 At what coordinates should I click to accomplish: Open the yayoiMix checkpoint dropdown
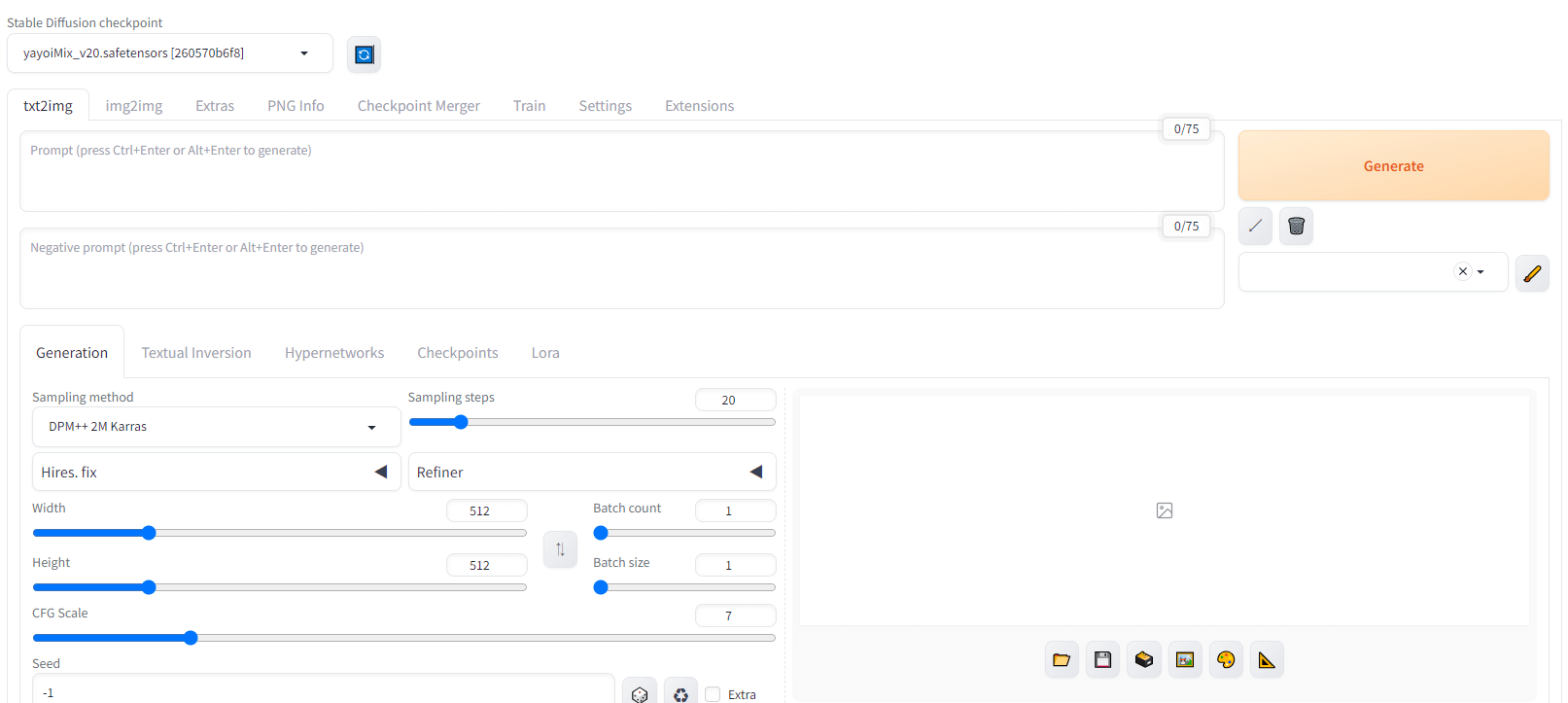169,53
